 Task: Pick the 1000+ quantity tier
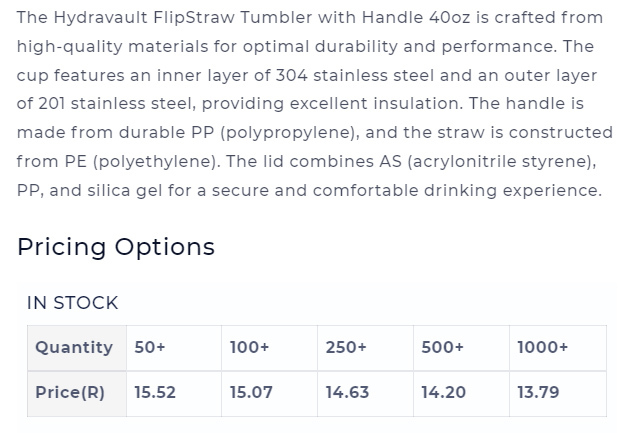click(558, 348)
